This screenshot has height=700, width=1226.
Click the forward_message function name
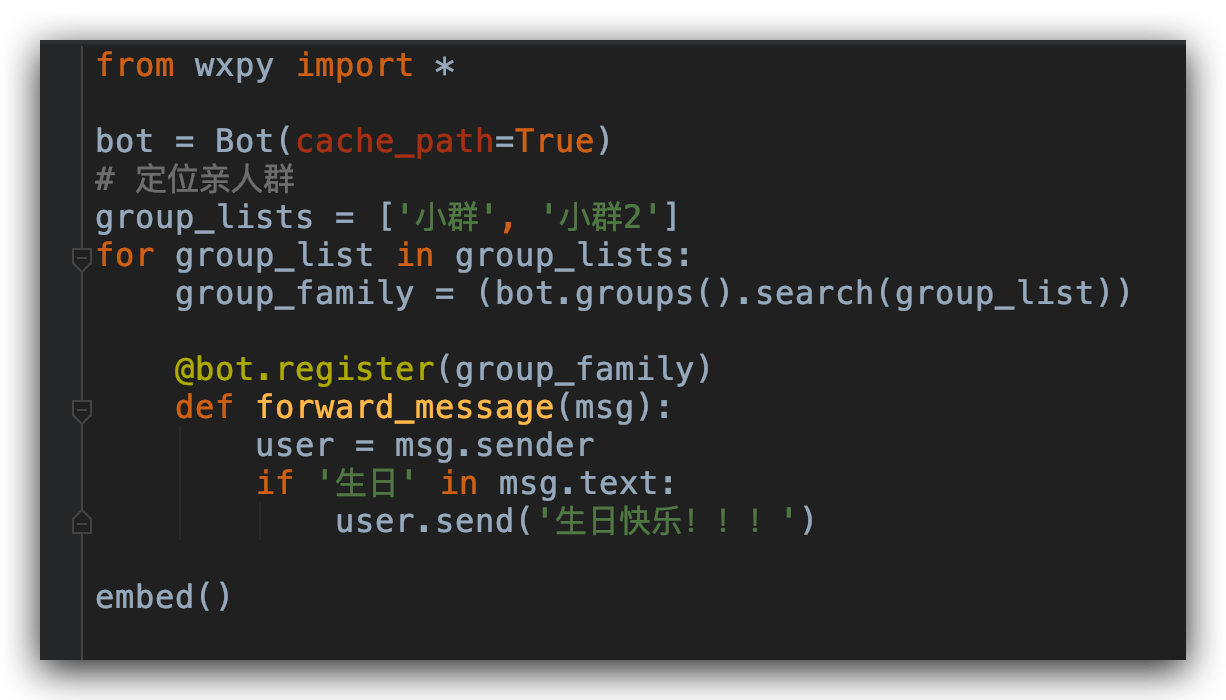[405, 408]
